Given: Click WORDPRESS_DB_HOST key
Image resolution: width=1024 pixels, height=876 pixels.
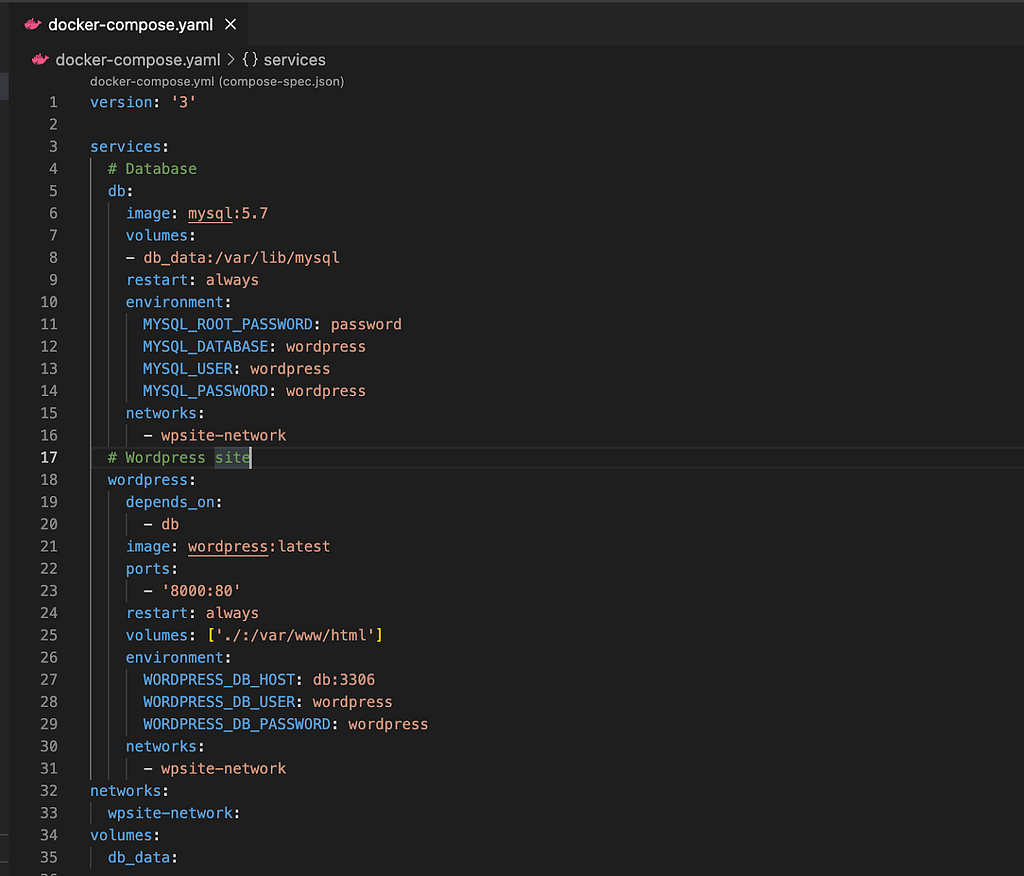Looking at the screenshot, I should [x=219, y=680].
